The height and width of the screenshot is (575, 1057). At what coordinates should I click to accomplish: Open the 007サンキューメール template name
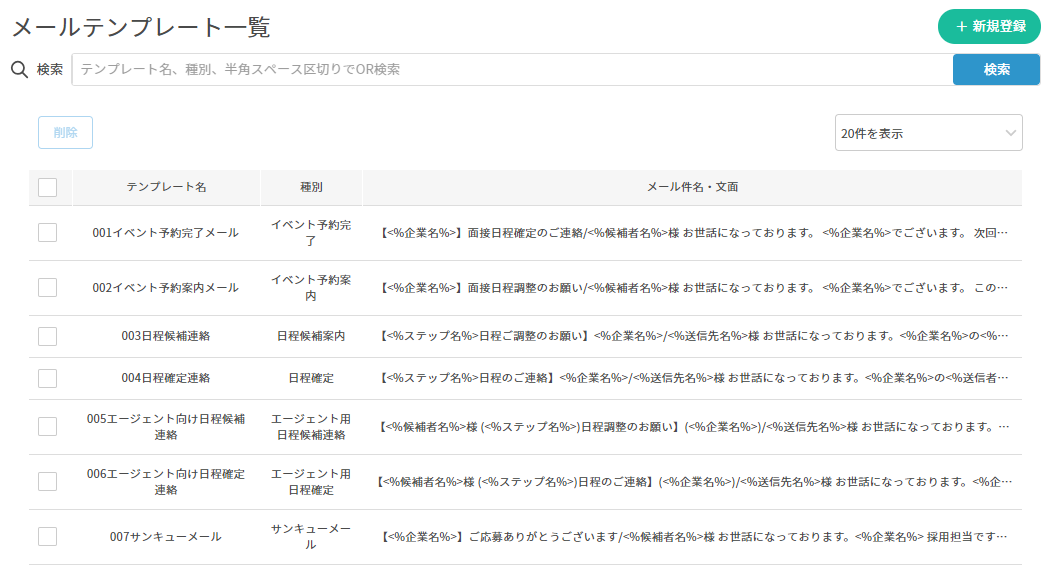pos(166,537)
